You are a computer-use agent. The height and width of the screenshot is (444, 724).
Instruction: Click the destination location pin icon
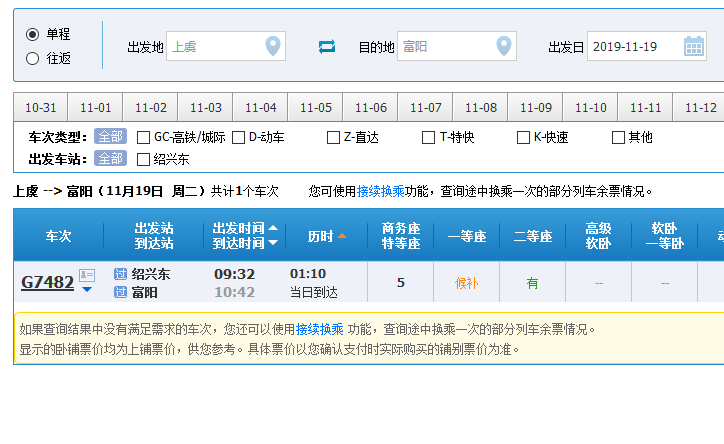coord(504,46)
